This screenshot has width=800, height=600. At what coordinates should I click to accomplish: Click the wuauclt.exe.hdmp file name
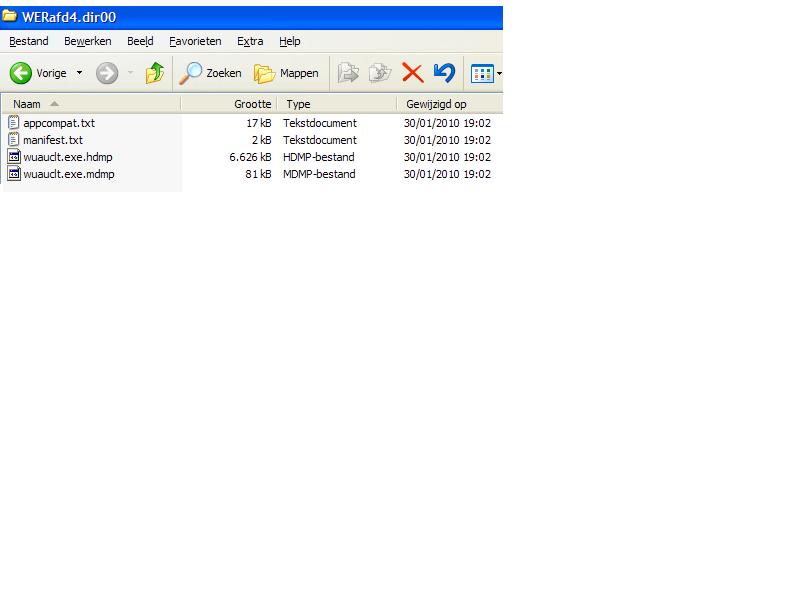68,157
